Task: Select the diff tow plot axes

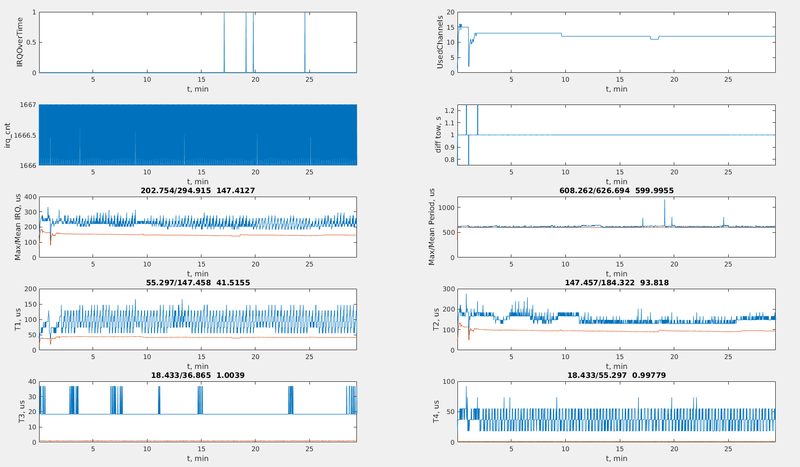Action: pyautogui.click(x=616, y=135)
